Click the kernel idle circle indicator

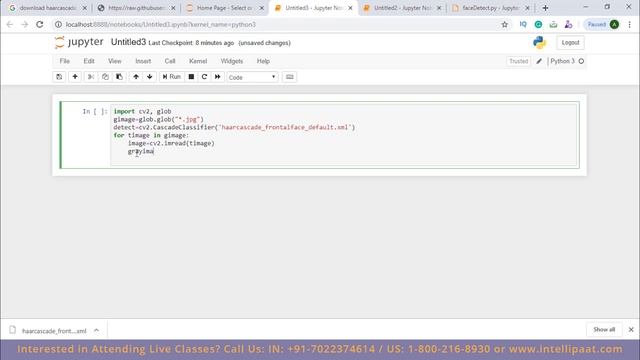pos(581,61)
